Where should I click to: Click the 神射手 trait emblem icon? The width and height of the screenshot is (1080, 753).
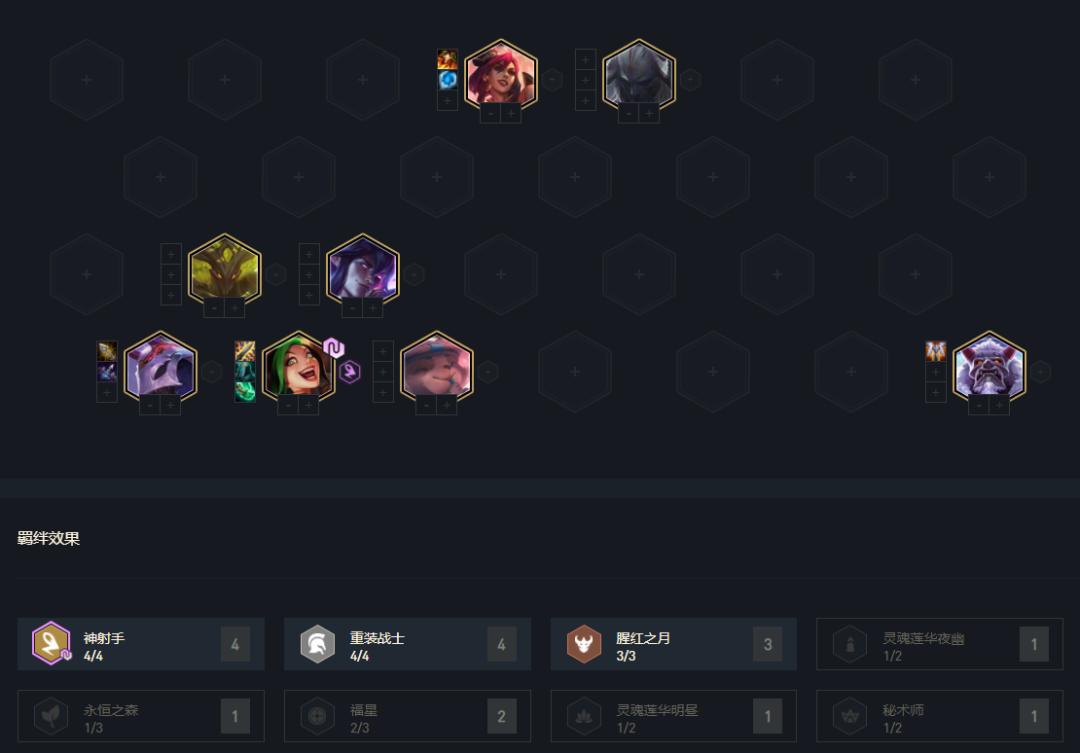click(51, 643)
